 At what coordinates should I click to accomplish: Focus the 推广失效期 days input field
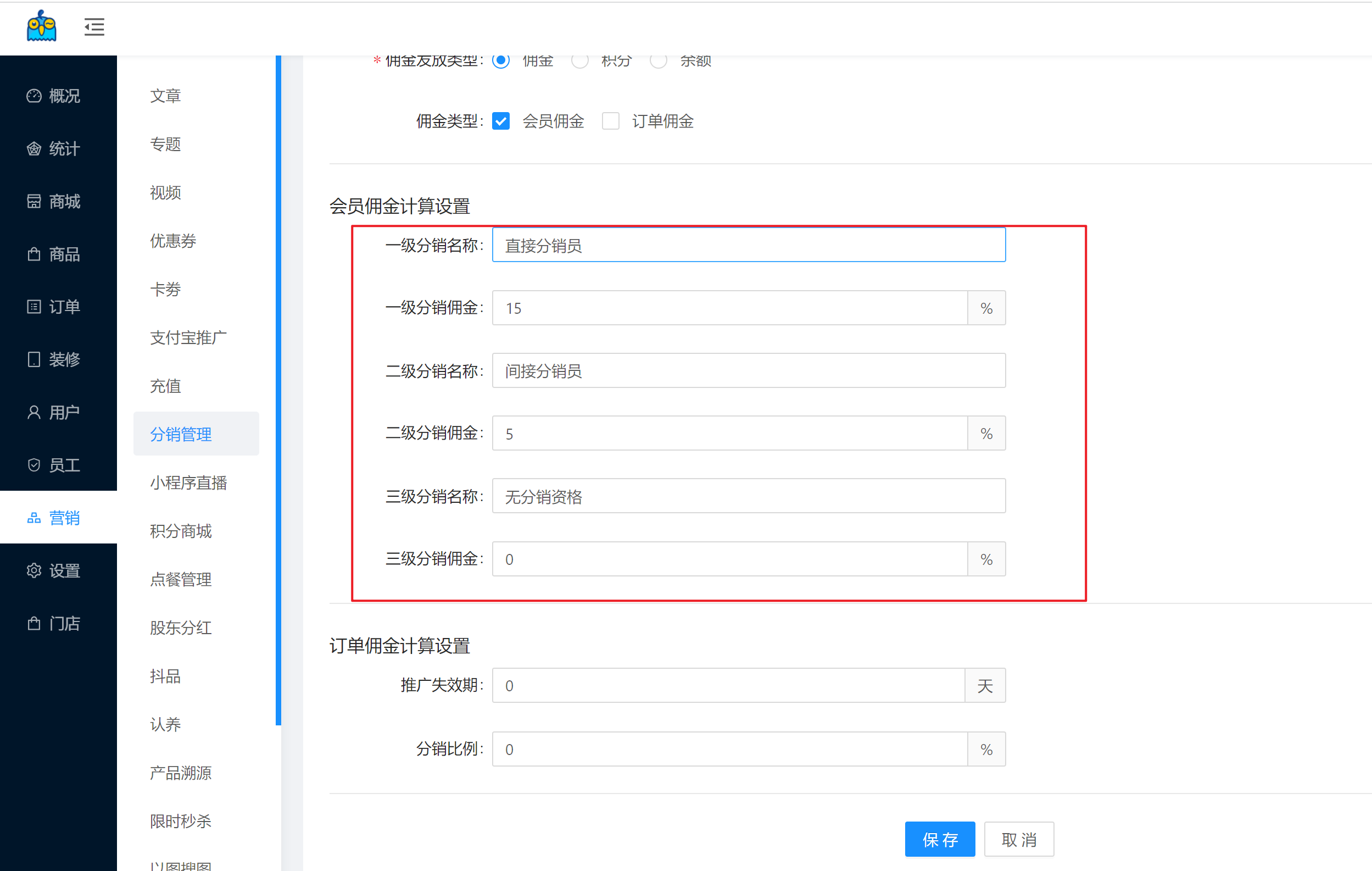tap(728, 686)
